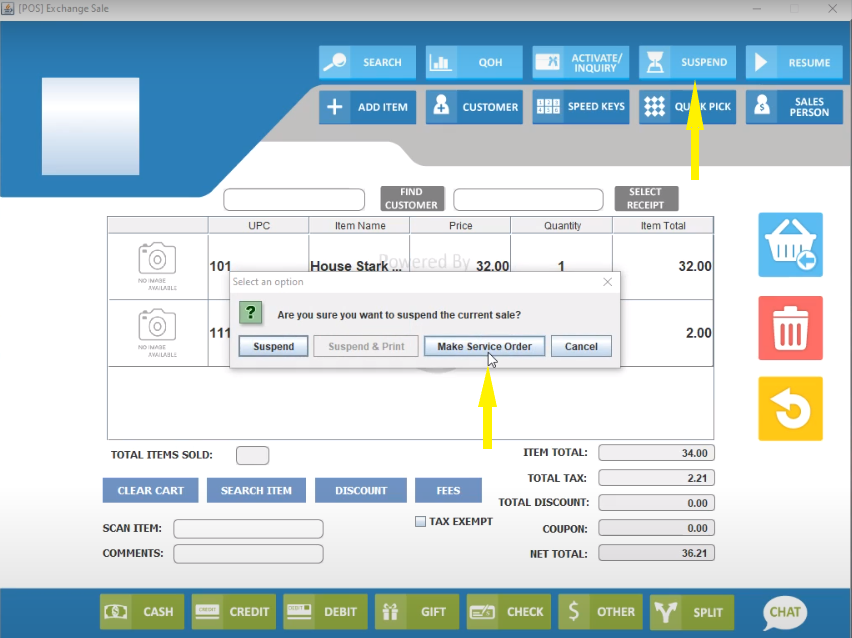Click the Total Items Sold box
The image size is (852, 638).
point(252,455)
